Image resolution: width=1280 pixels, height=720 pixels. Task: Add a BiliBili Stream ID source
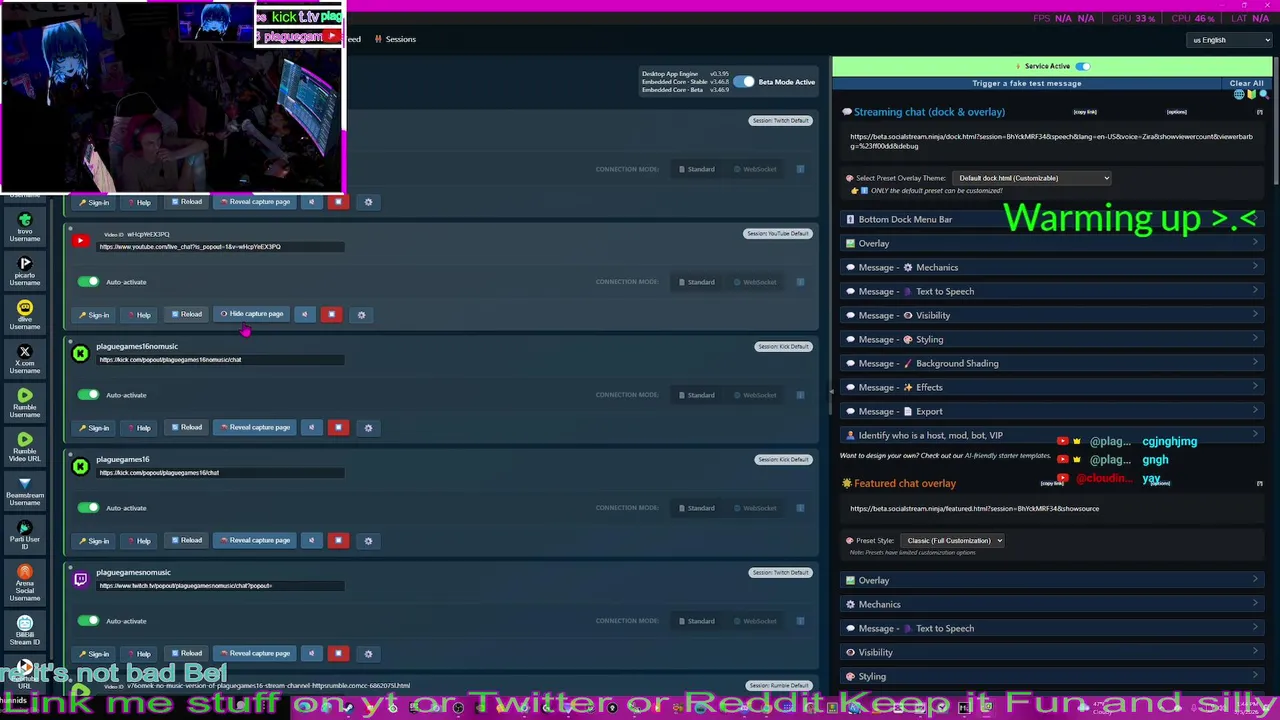pos(25,630)
